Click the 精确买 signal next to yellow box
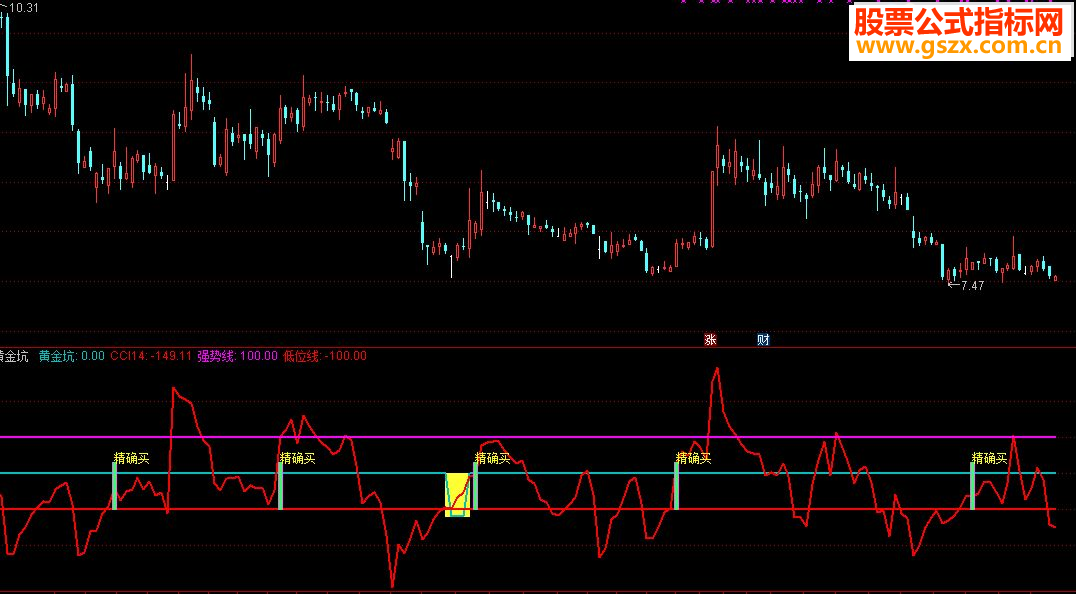The image size is (1076, 594). coord(493,458)
